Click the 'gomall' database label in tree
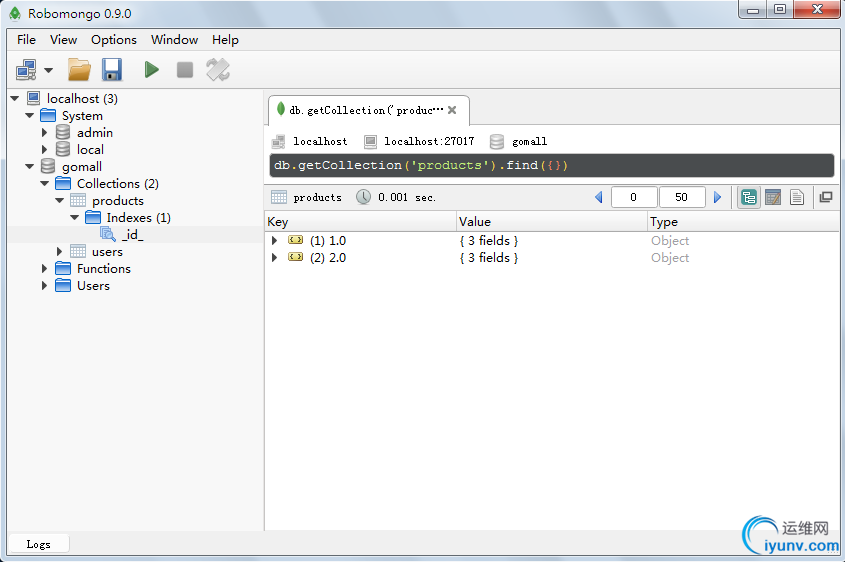 (x=82, y=167)
